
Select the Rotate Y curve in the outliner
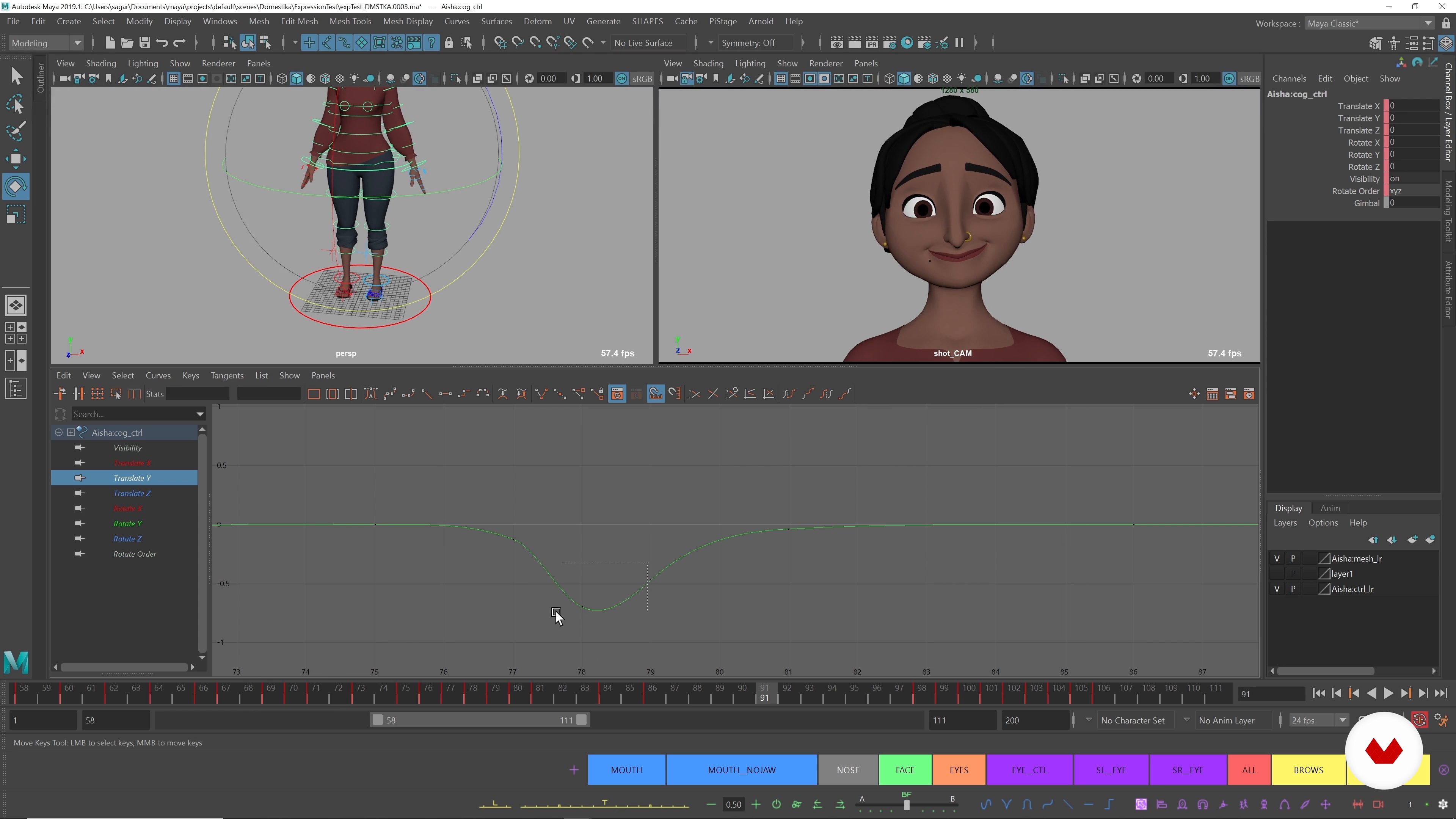[127, 523]
